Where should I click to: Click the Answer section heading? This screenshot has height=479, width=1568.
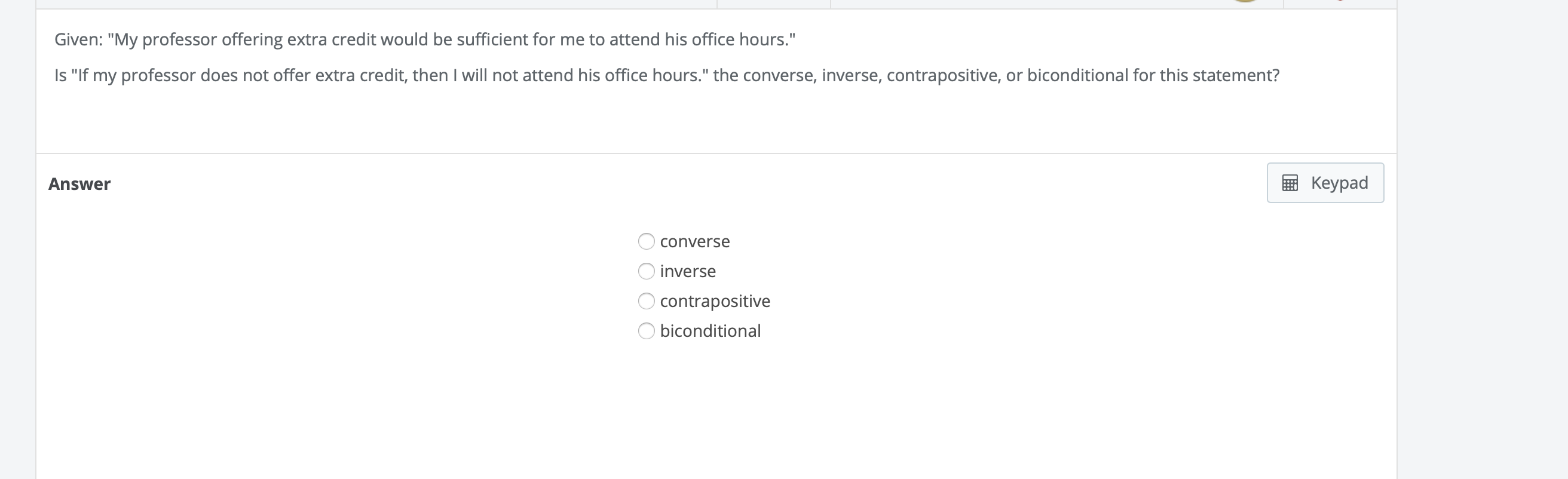tap(79, 183)
